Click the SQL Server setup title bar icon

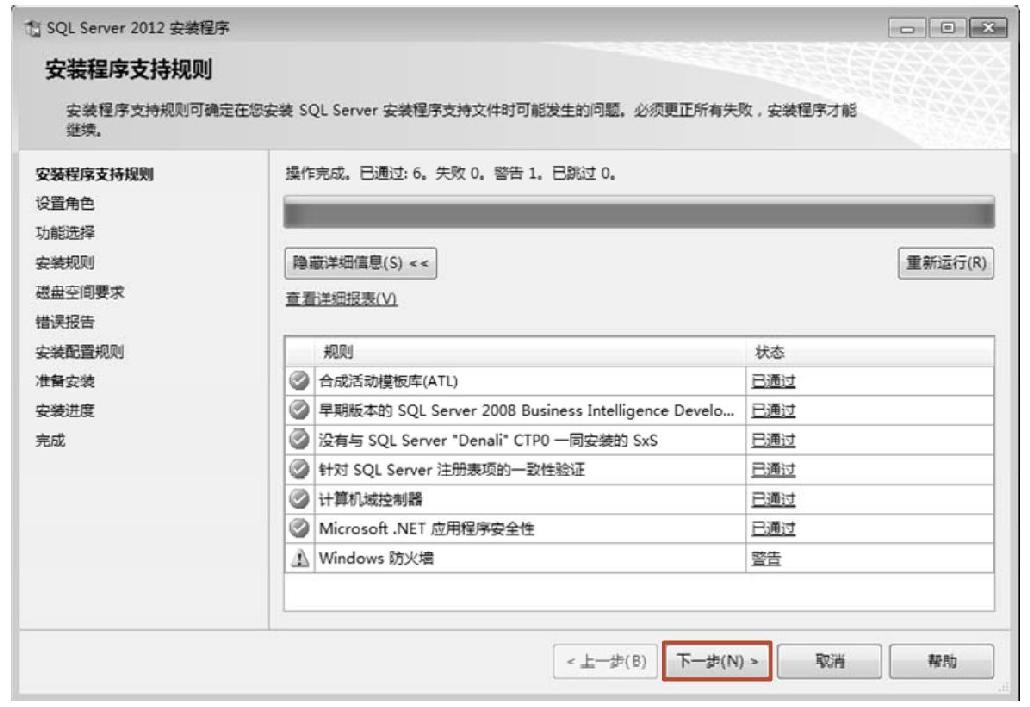(x=32, y=28)
